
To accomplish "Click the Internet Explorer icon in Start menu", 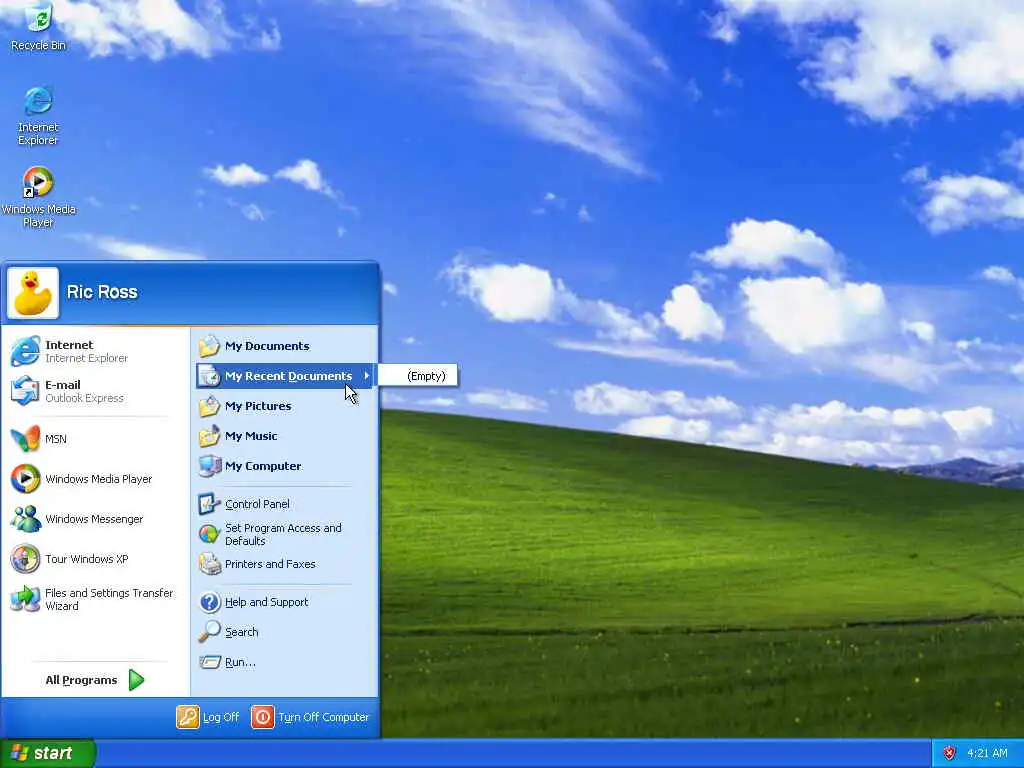I will [25, 351].
